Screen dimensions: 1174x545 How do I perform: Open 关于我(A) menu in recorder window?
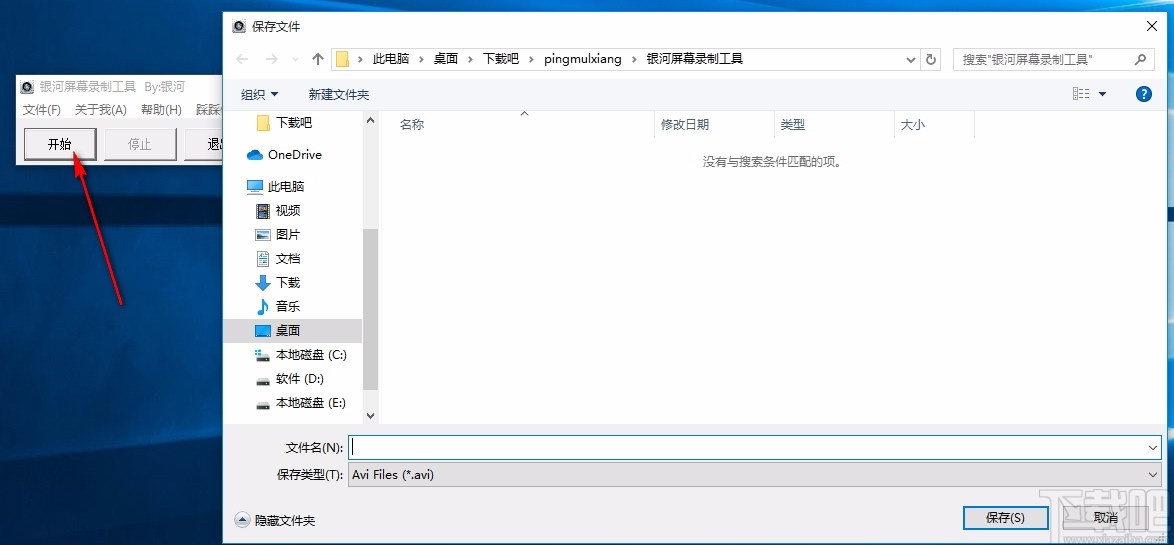pos(101,110)
